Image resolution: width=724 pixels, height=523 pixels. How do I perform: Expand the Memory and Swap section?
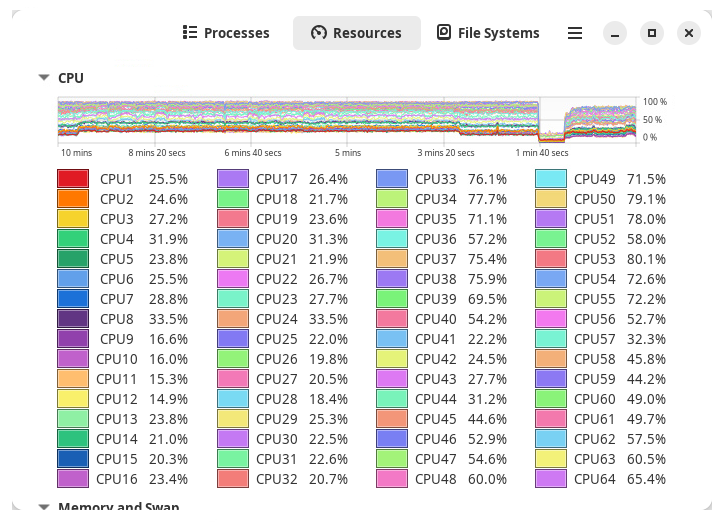tap(44, 506)
